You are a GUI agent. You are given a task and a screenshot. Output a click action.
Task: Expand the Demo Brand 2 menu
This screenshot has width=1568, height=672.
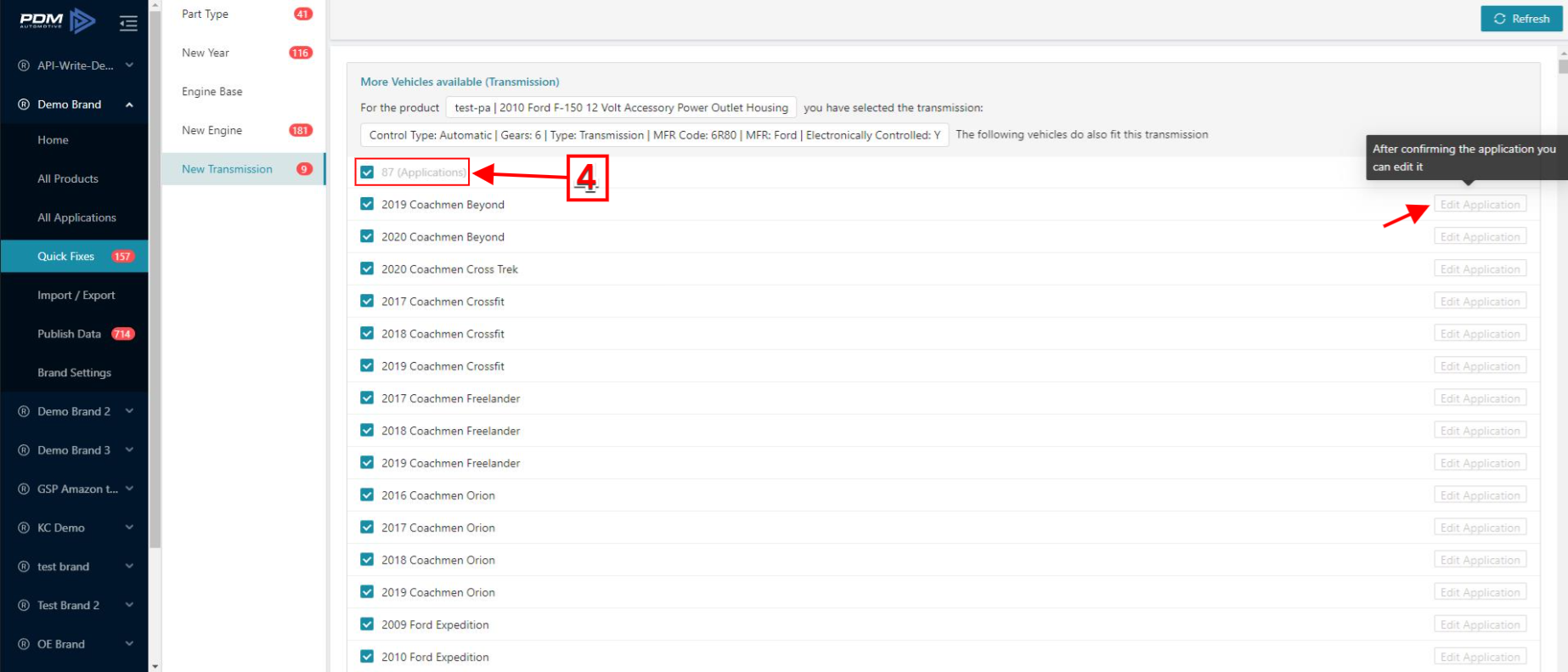tap(129, 411)
